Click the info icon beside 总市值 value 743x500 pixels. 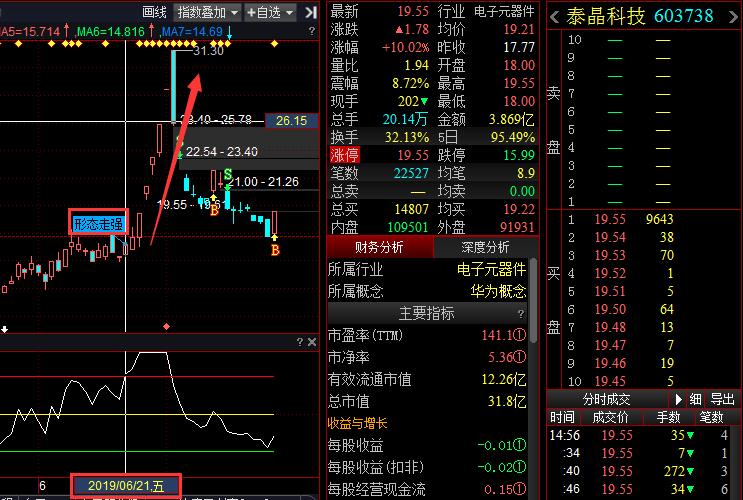pos(518,402)
